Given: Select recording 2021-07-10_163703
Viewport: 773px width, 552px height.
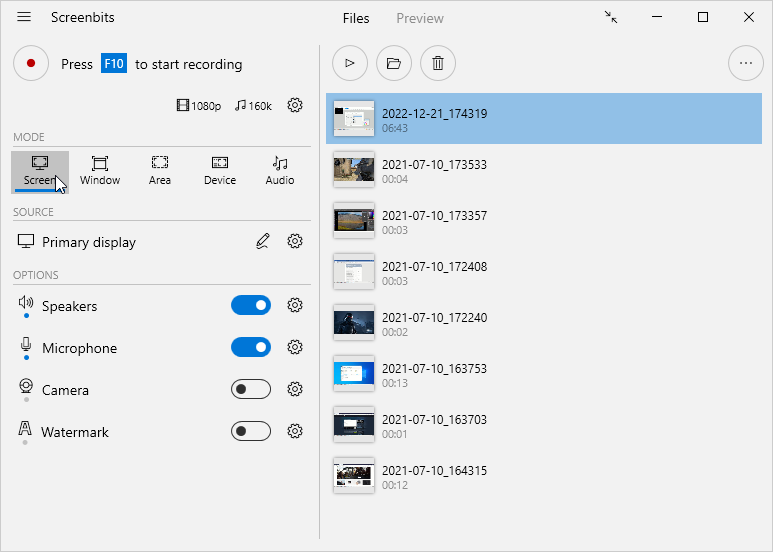Looking at the screenshot, I should pos(544,425).
